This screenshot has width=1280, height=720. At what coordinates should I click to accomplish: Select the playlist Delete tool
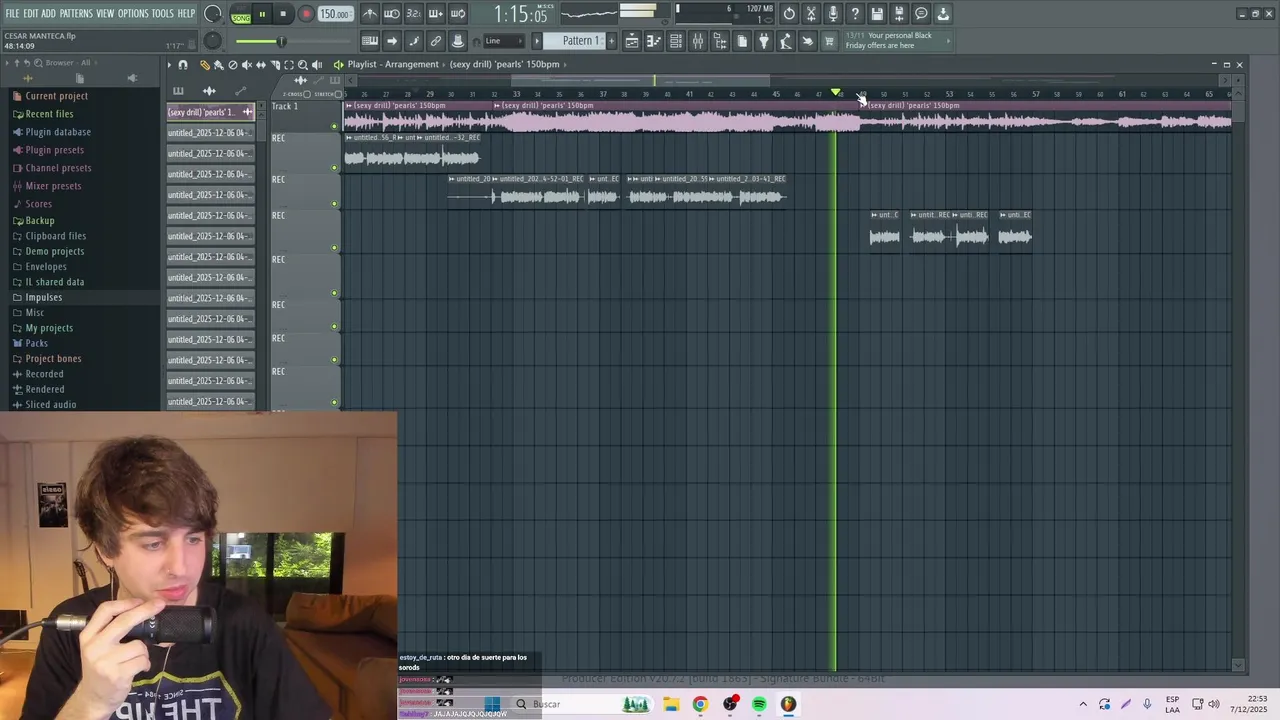233,65
